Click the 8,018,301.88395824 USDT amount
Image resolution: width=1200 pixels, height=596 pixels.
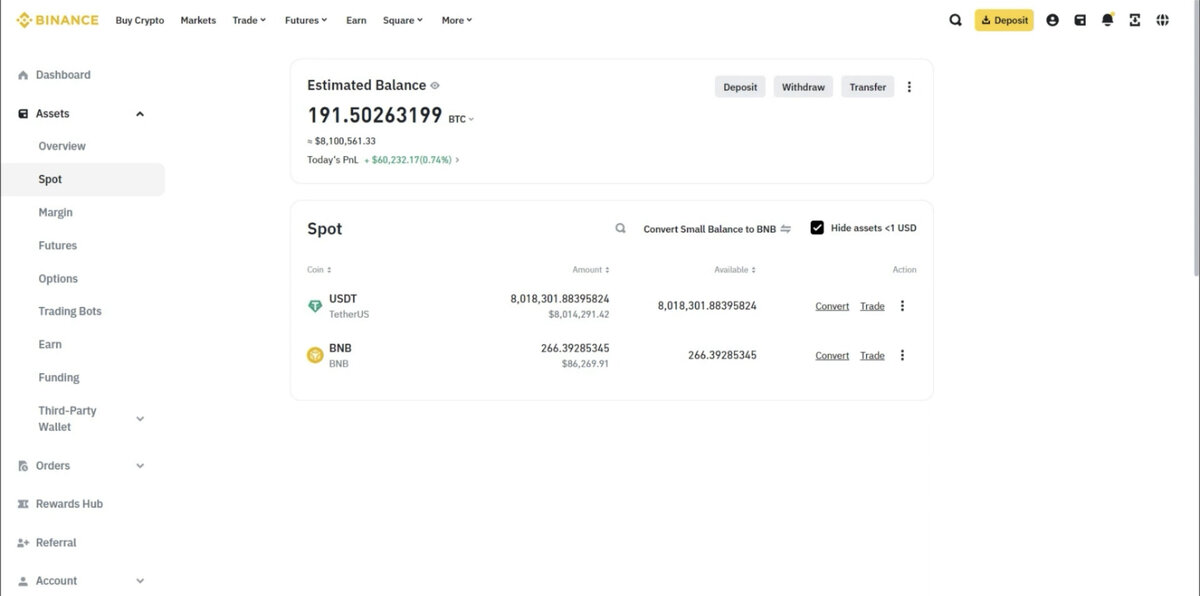(x=560, y=299)
